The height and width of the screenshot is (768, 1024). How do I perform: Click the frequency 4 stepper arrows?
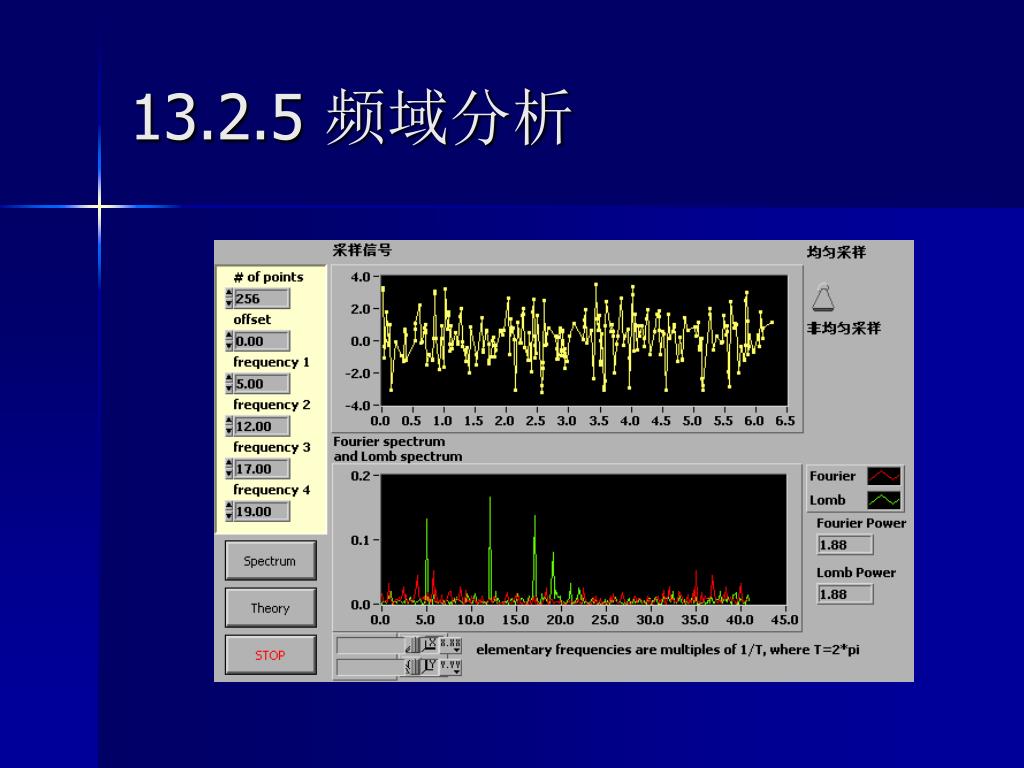229,511
